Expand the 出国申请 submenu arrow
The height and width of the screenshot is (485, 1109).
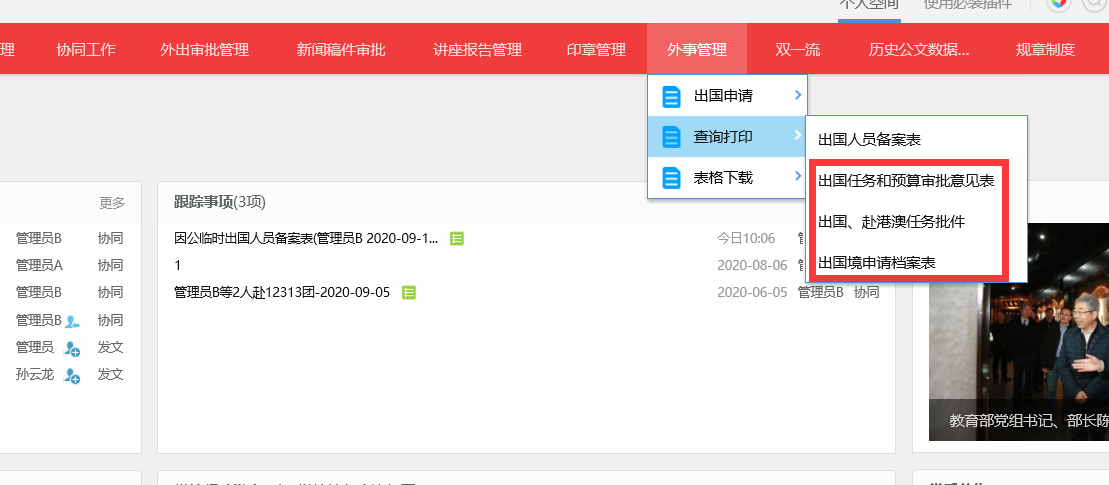pyautogui.click(x=797, y=95)
